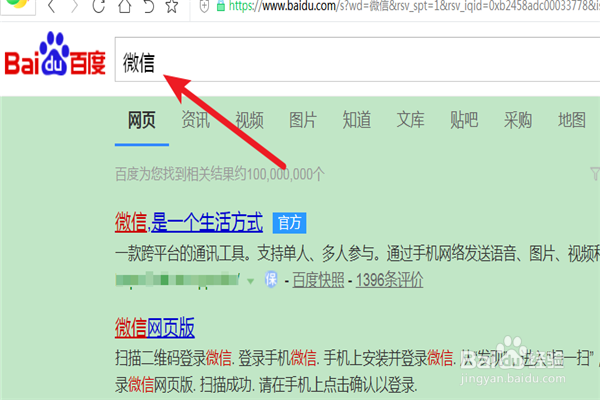Screen dimensions: 600x400
Task: Bookmark page with the star icon
Action: pyautogui.click(x=172, y=7)
